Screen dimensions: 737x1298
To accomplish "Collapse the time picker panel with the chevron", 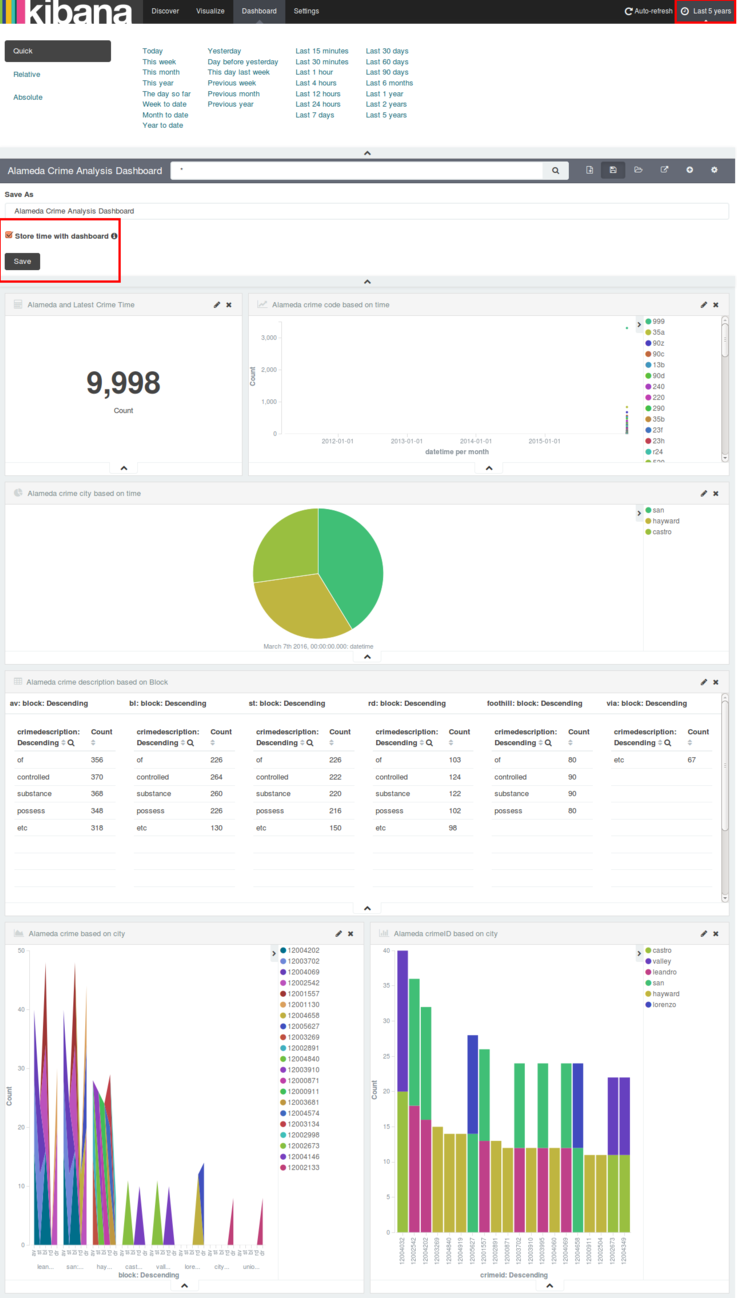I will pos(367,153).
